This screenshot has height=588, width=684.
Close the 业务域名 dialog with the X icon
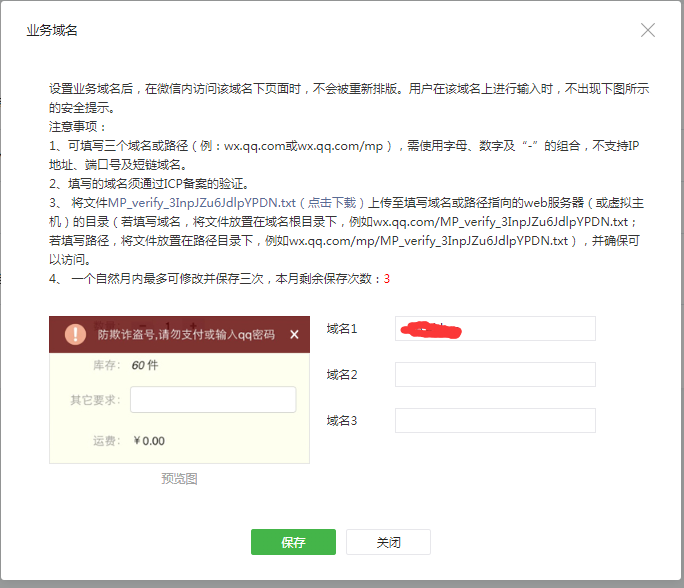pos(648,30)
